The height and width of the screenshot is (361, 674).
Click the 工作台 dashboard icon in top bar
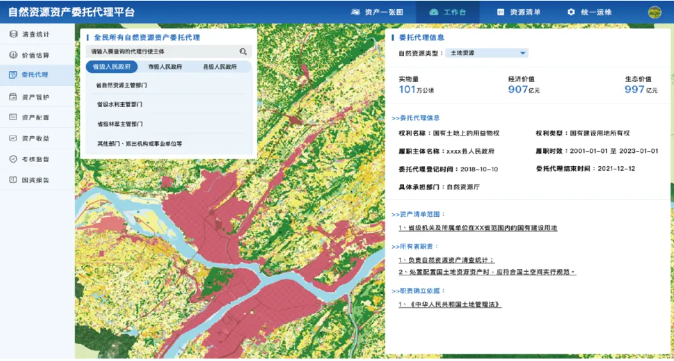(434, 12)
